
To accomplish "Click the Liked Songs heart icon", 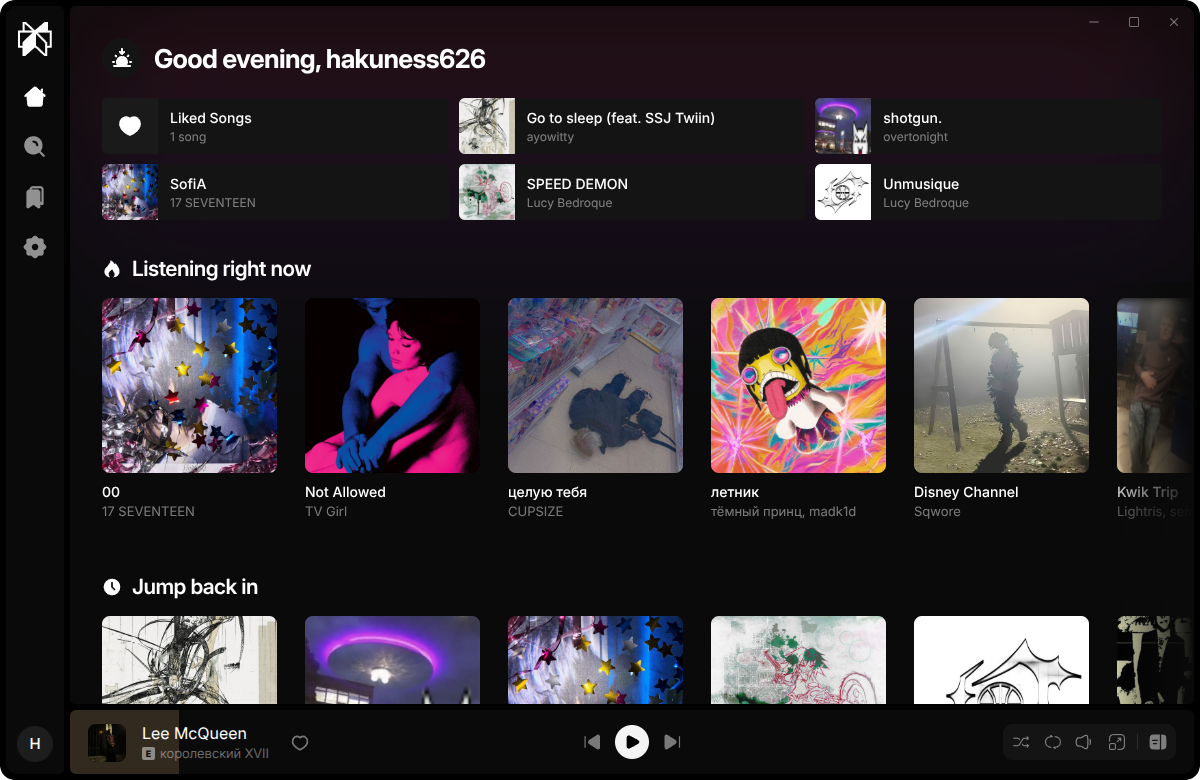I will click(130, 126).
